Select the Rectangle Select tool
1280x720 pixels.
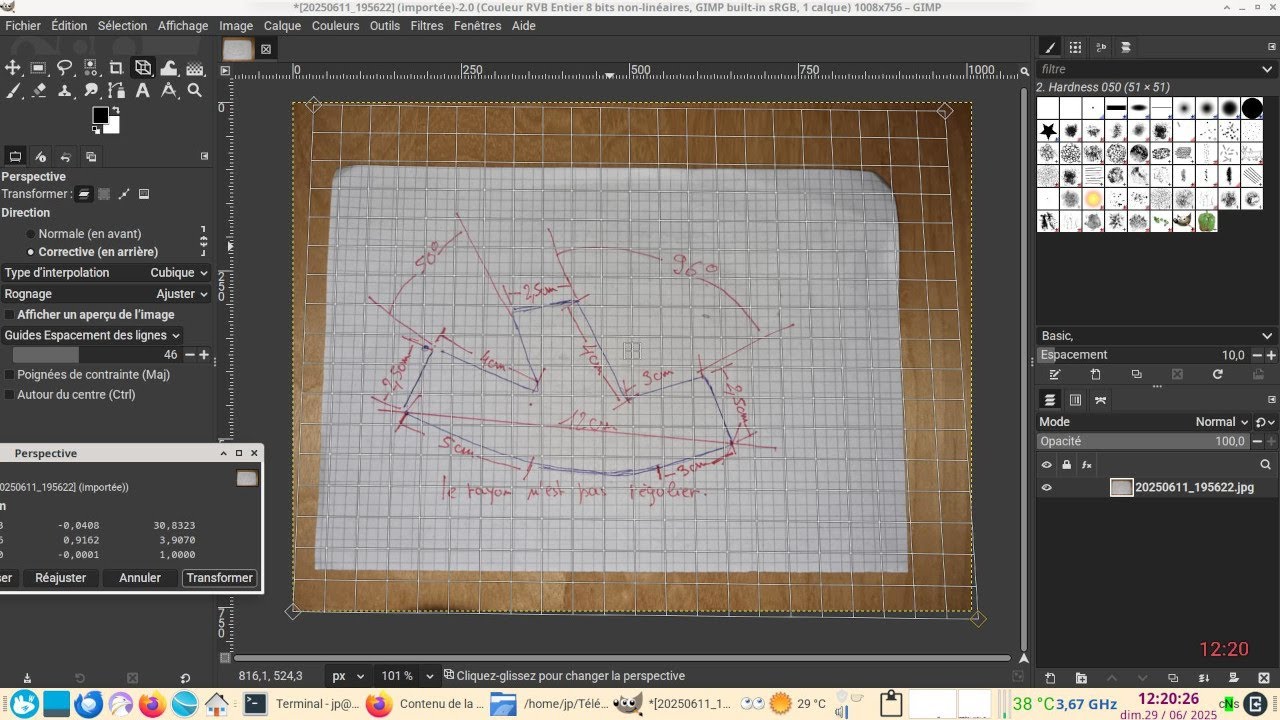pos(39,68)
